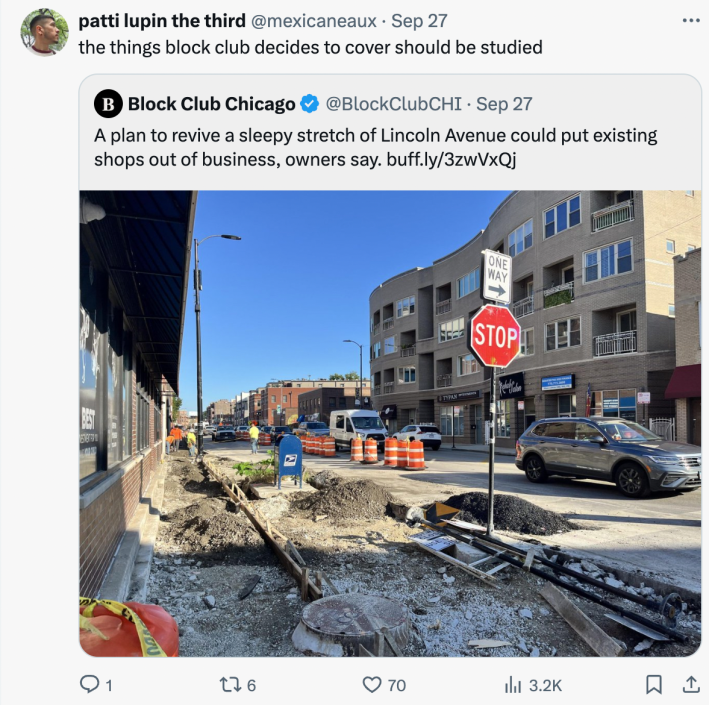Like the tweet with heart icon
Viewport: 709px width, 705px height.
click(x=372, y=684)
